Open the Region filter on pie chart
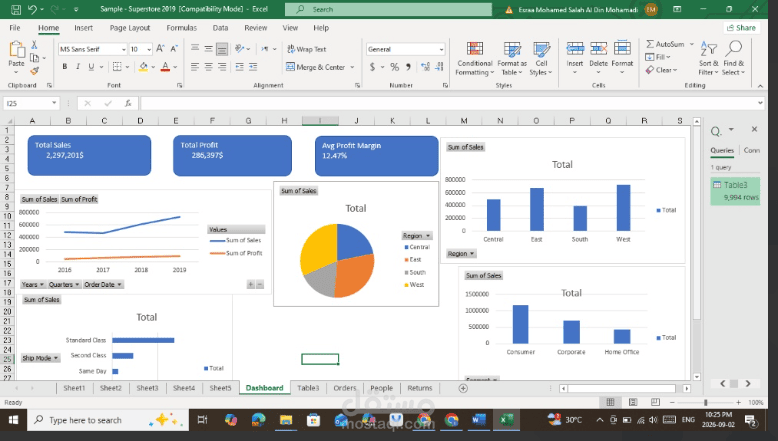Screen dimensions: 778x441 click(x=417, y=236)
